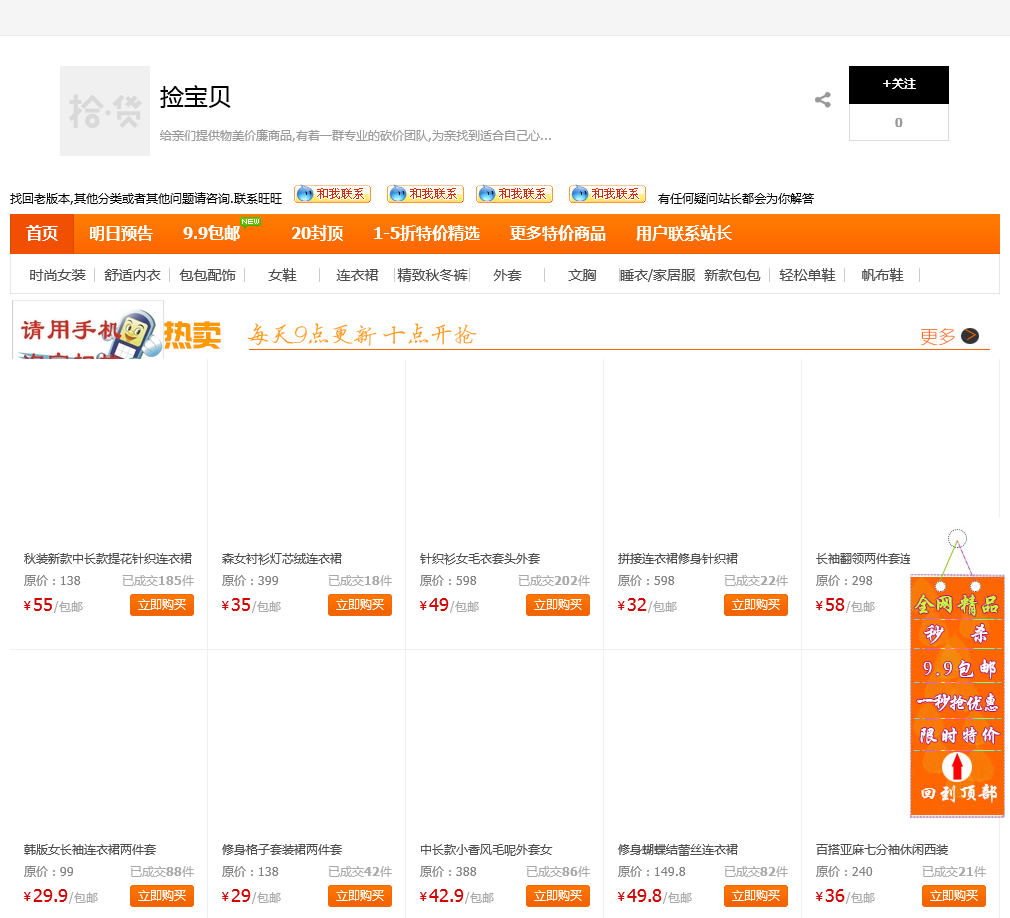This screenshot has height=918, width=1010.
Task: Select the 精致秋冬裤 category
Action: tap(432, 276)
